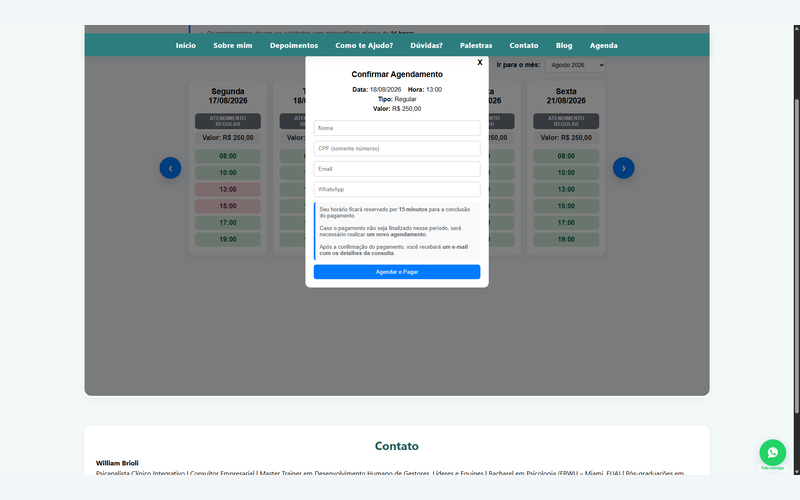Viewport: 800px width, 500px height.
Task: Select Segunda 19:00 time slot
Action: pos(228,239)
